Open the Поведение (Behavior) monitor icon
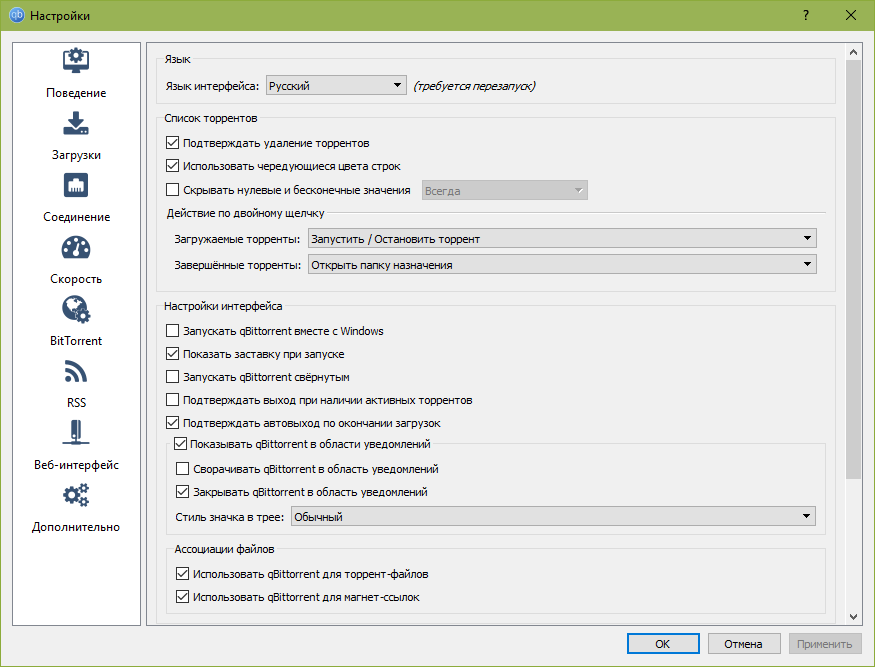The image size is (875, 667). [x=76, y=60]
